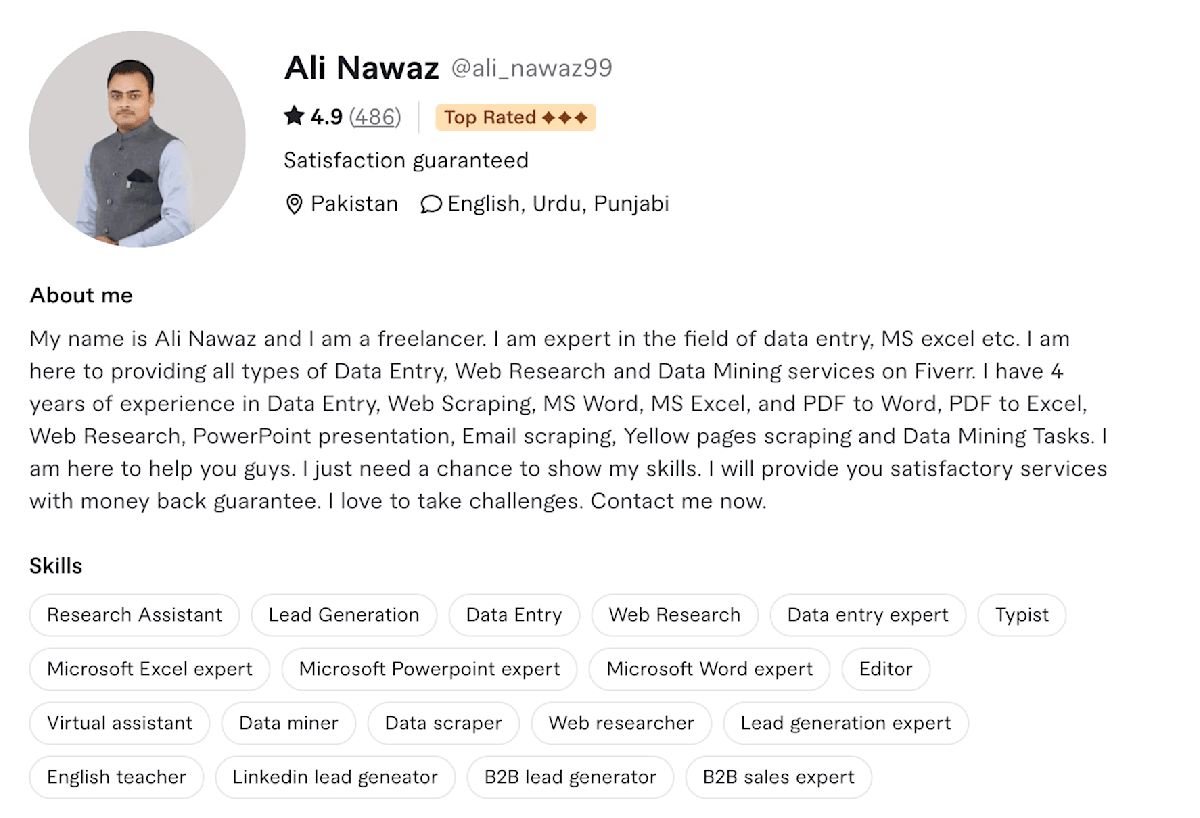
Task: Select the Lead Generation skill tag
Action: point(343,615)
